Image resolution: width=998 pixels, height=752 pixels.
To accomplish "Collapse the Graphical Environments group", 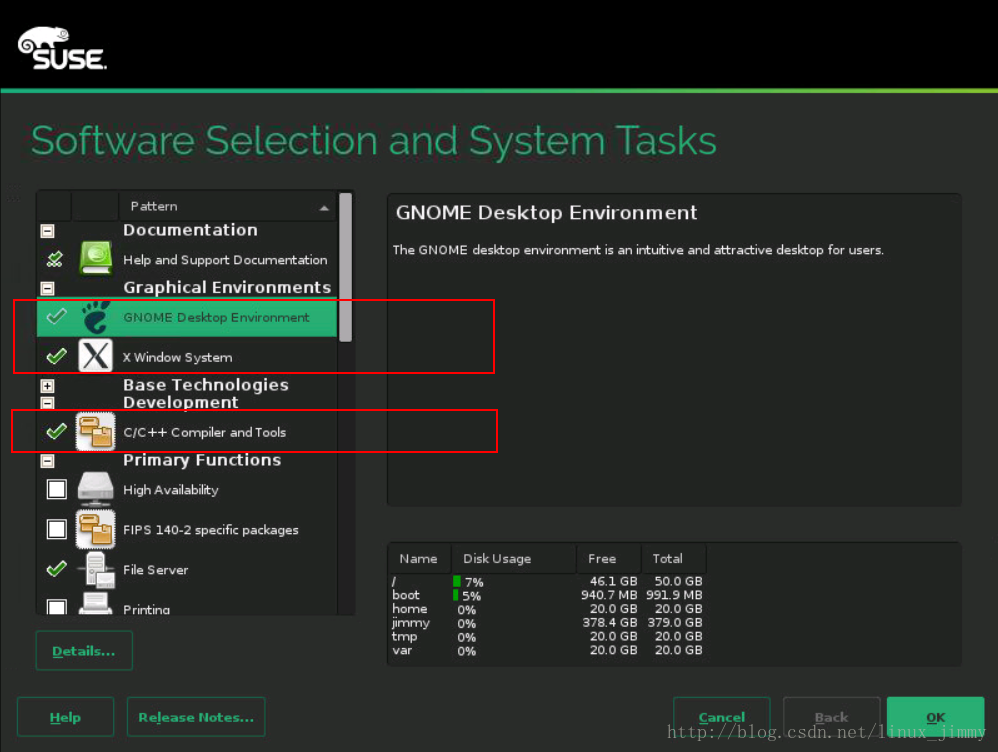I will coord(47,288).
